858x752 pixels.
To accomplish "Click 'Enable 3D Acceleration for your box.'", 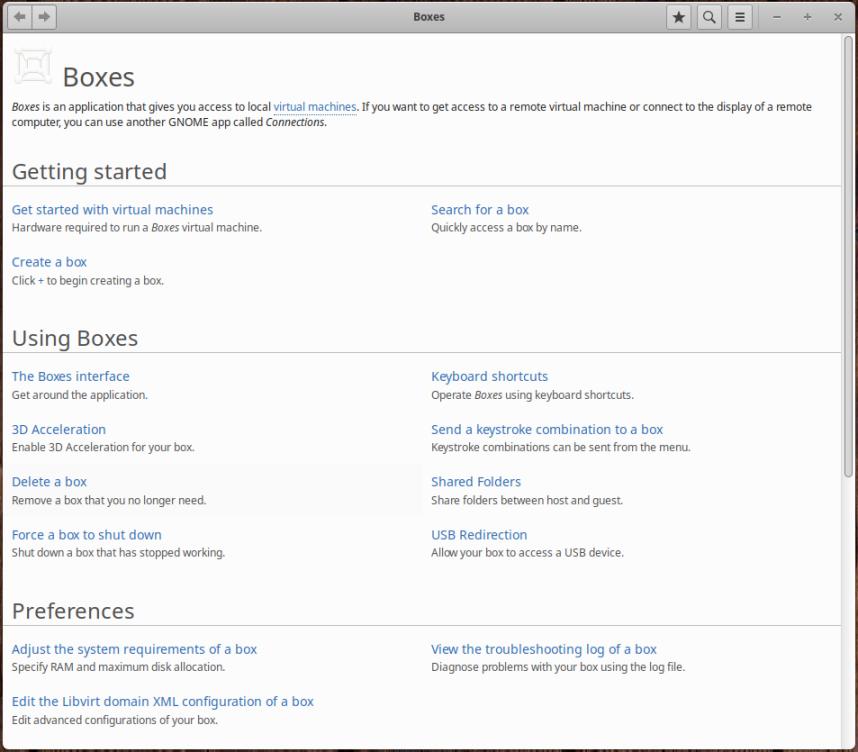I will point(103,447).
